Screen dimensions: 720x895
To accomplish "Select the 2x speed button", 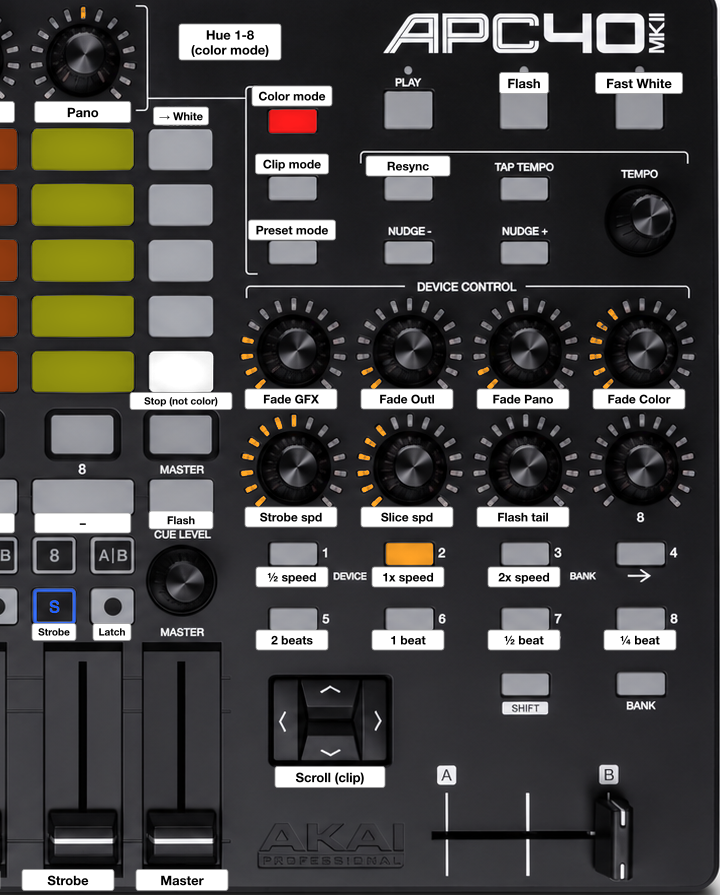I will coord(525,554).
